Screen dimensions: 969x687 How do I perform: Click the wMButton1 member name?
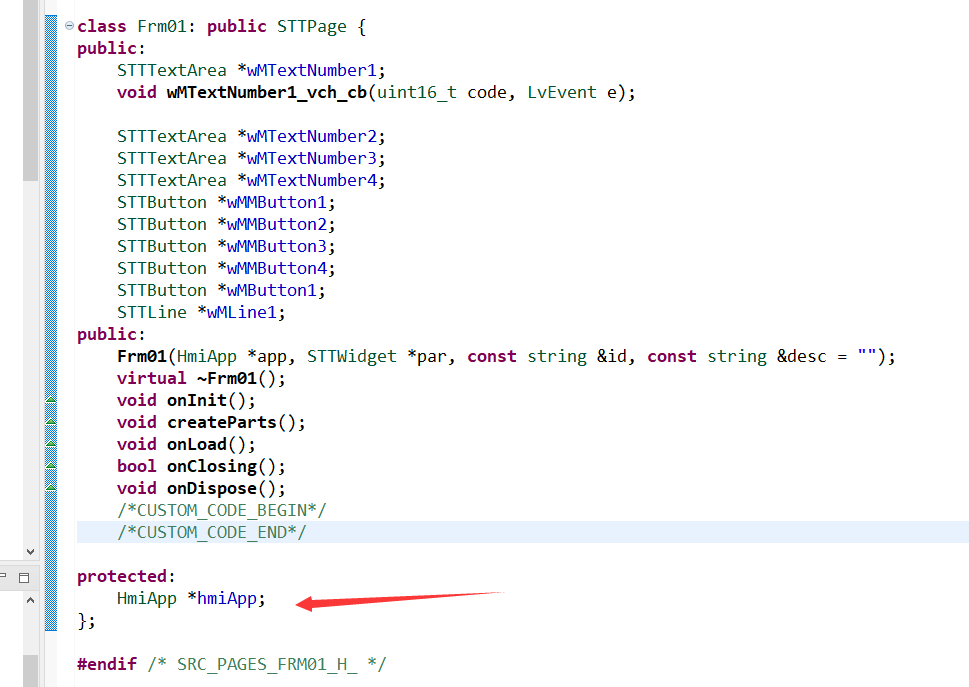[x=271, y=290]
